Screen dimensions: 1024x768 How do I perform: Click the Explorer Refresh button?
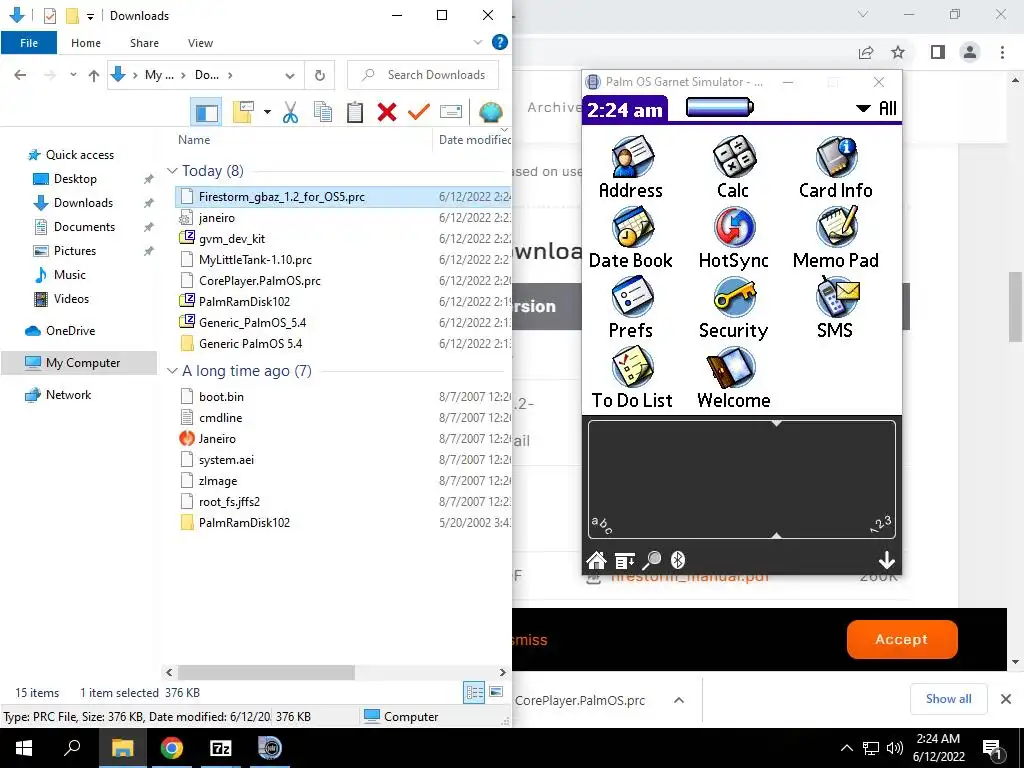tap(320, 76)
